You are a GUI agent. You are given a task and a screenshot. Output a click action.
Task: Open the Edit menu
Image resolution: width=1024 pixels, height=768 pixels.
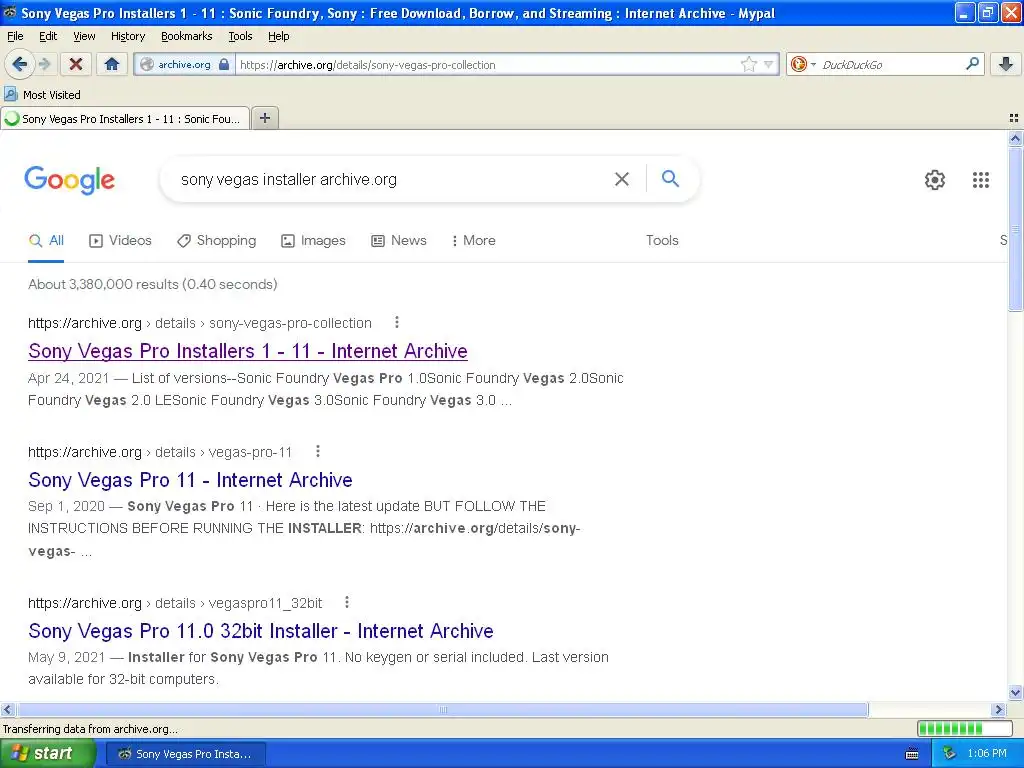pos(48,36)
